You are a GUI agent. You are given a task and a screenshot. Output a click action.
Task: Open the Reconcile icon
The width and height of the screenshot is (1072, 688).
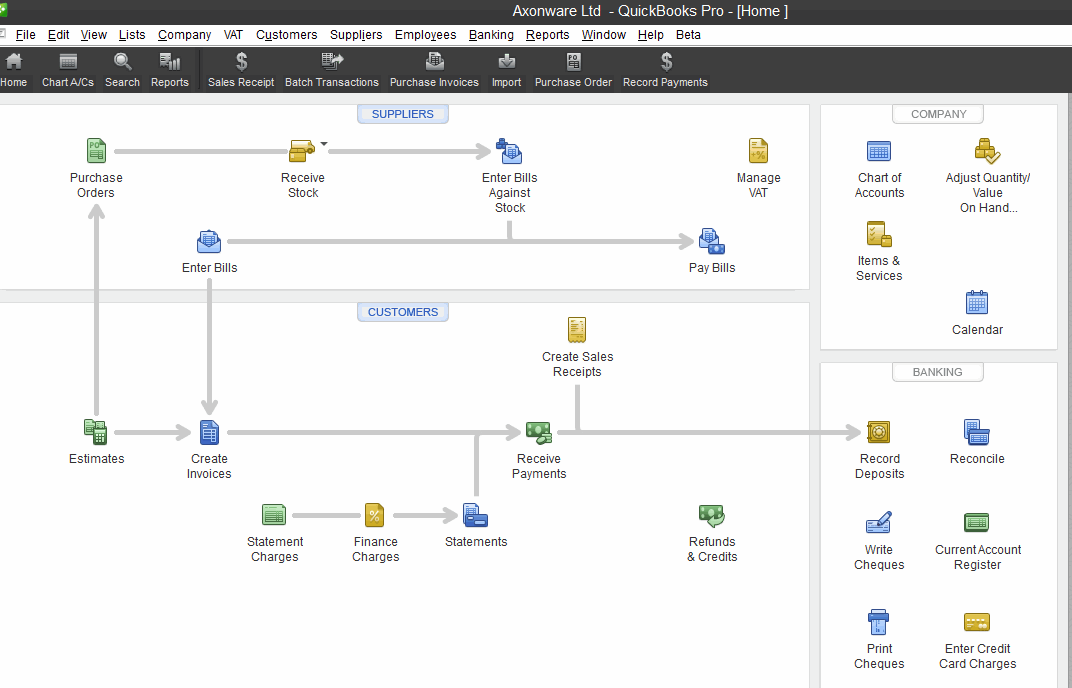[977, 432]
